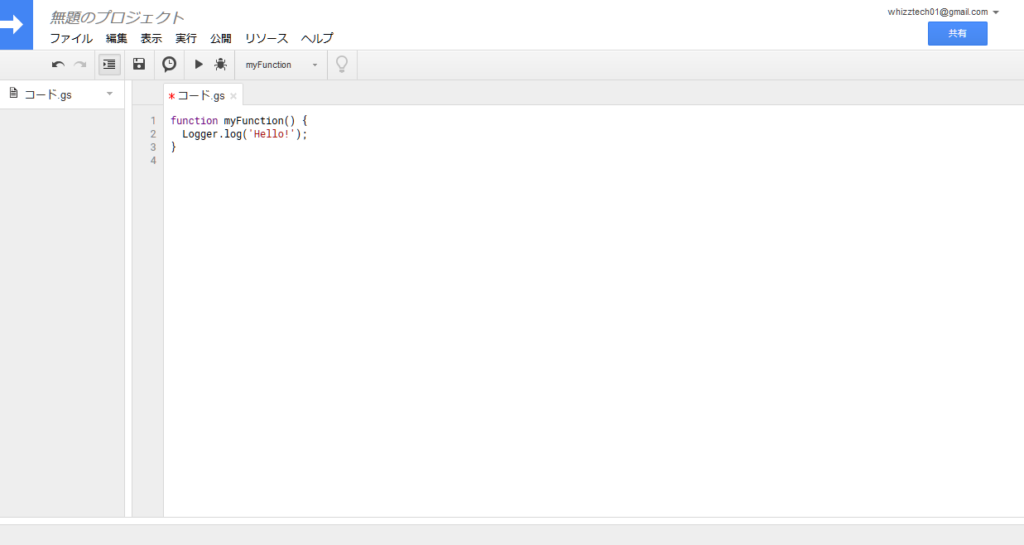Toggle the indent toolbar button
This screenshot has width=1024, height=545.
pyautogui.click(x=109, y=64)
